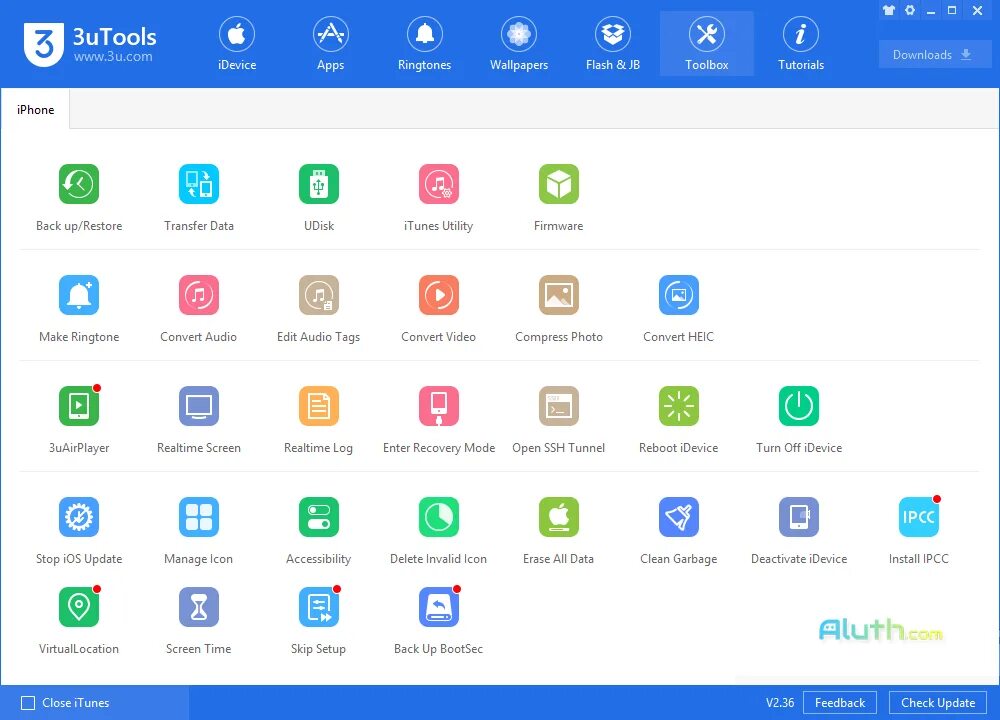1000x720 pixels.
Task: Click the Turn Off iDevice icon
Action: pyautogui.click(x=798, y=406)
